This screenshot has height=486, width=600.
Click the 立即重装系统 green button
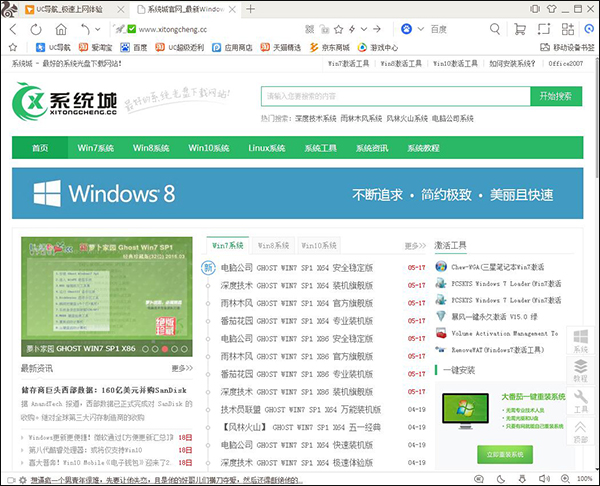505,455
